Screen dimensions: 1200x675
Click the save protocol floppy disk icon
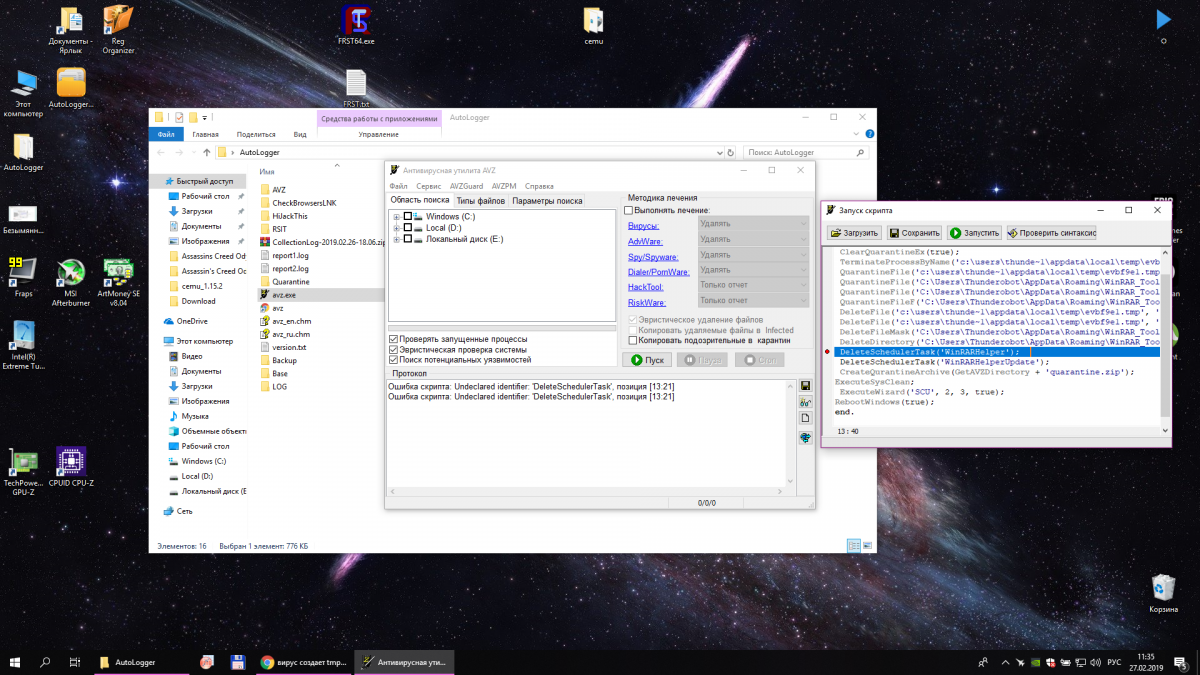[805, 386]
